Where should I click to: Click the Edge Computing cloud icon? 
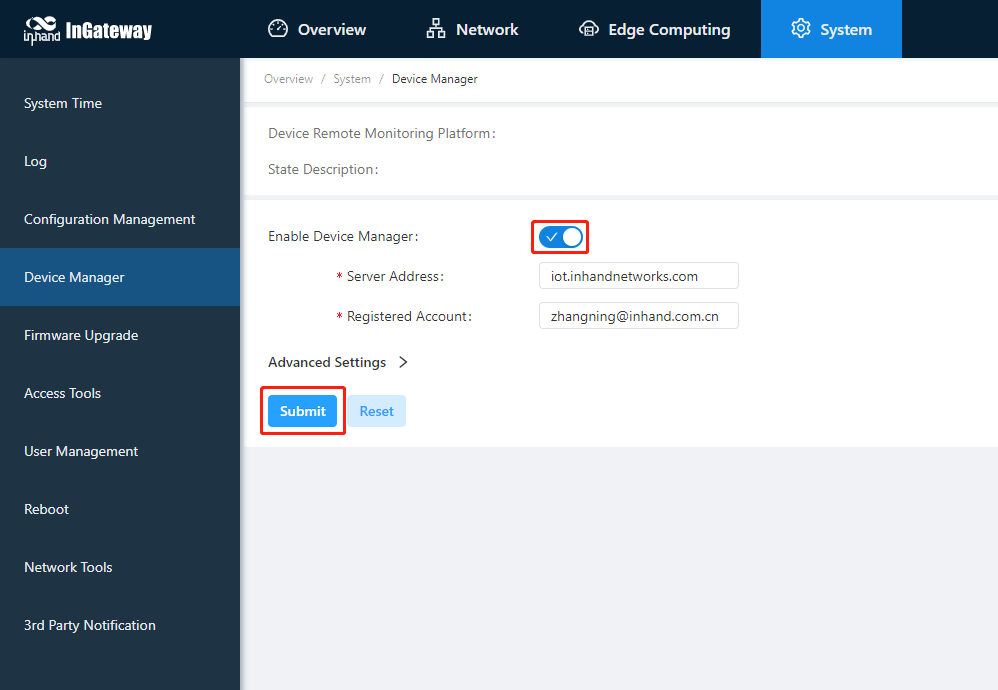(589, 29)
